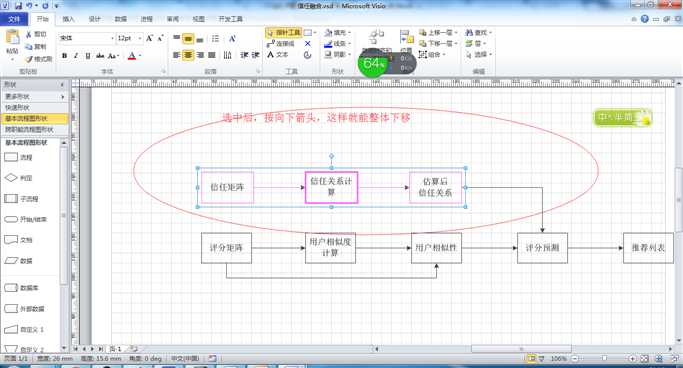Image resolution: width=683 pixels, height=368 pixels.
Task: Open the File (文件) tab
Action: click(14, 19)
